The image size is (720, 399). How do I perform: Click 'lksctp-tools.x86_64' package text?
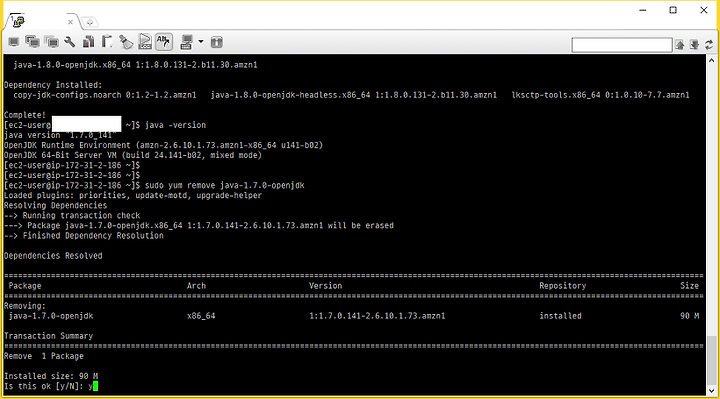coord(556,95)
